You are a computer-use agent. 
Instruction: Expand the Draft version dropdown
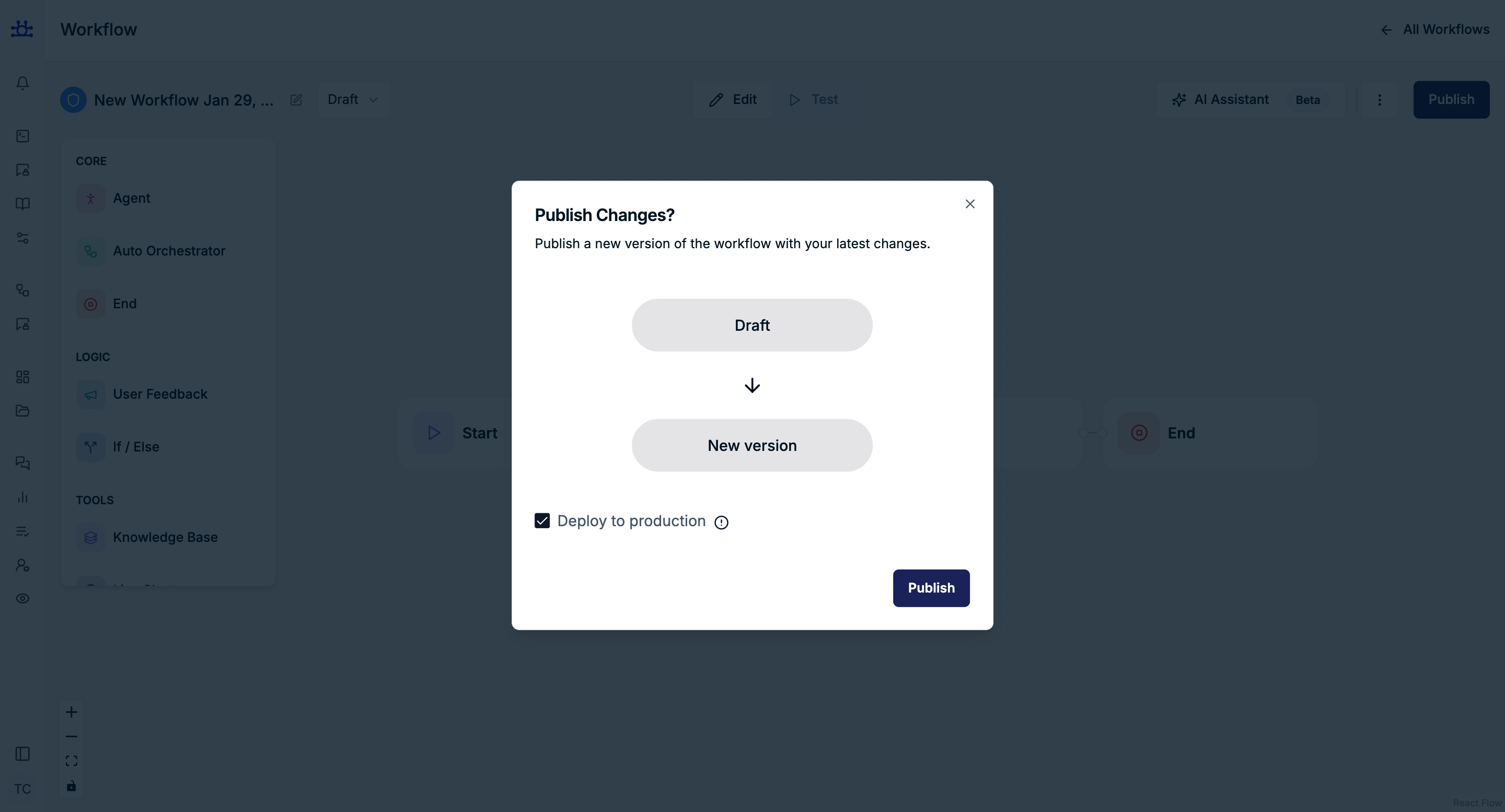353,100
